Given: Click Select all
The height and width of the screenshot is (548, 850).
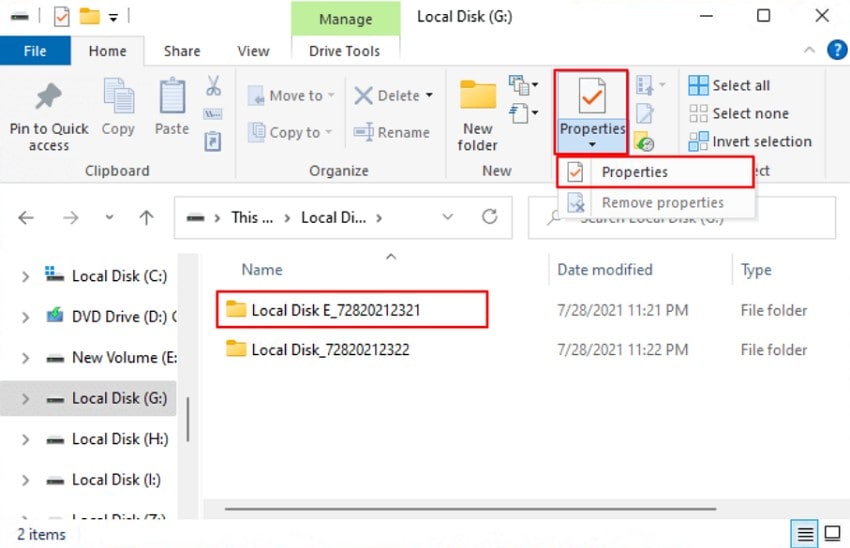Looking at the screenshot, I should [729, 86].
